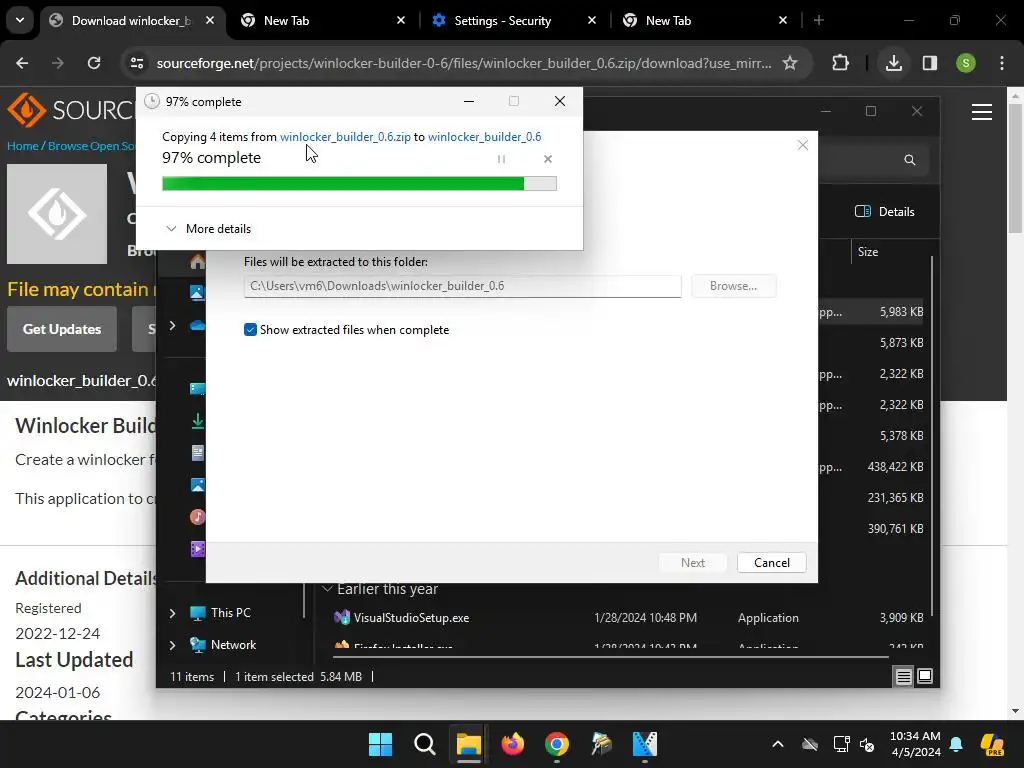Close the extract wizard with X
This screenshot has height=768, width=1024.
[x=803, y=145]
